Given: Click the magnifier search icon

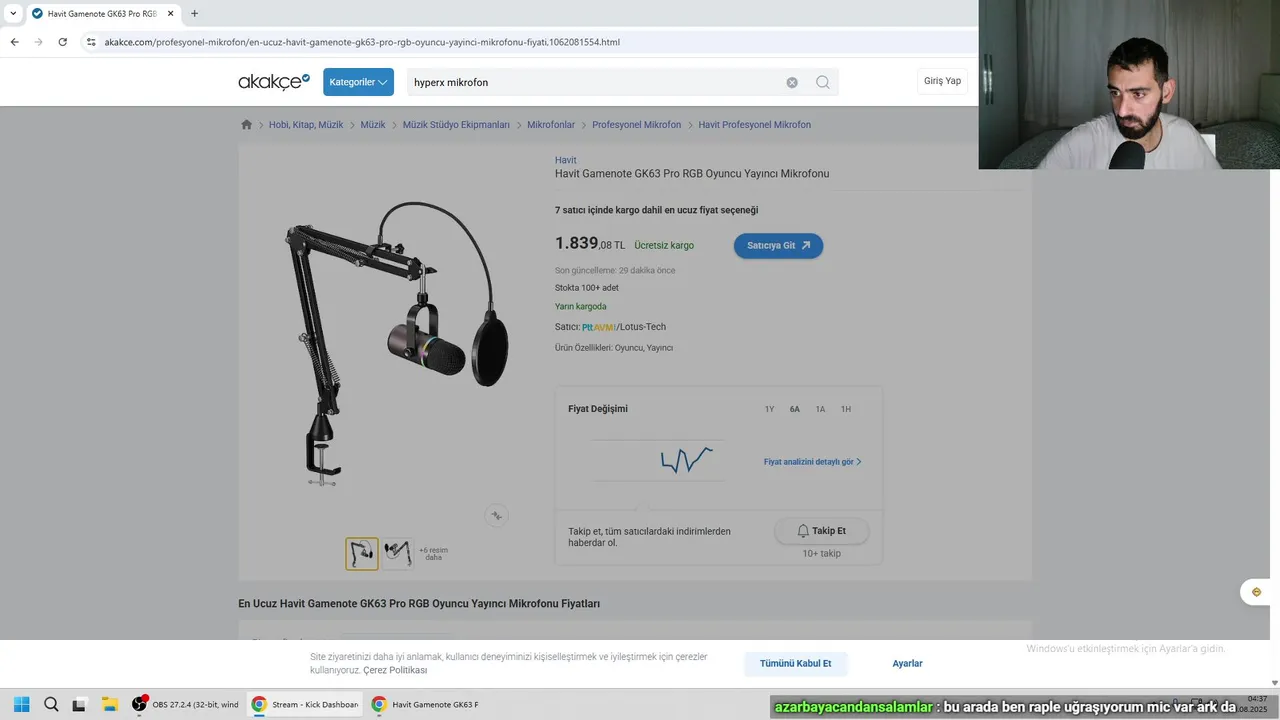Looking at the screenshot, I should coord(823,82).
